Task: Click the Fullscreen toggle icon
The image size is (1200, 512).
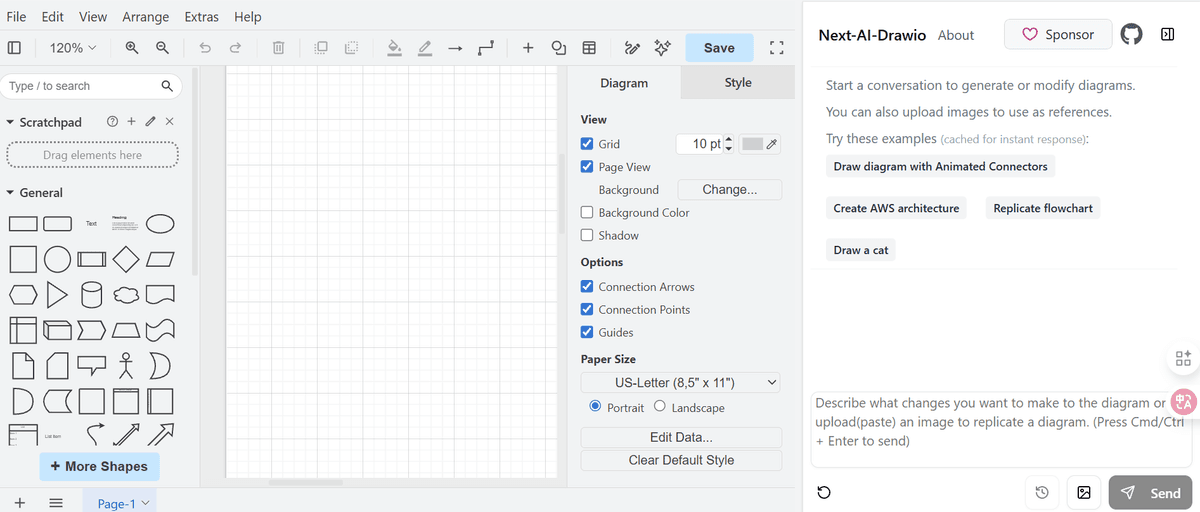Action: 776,48
